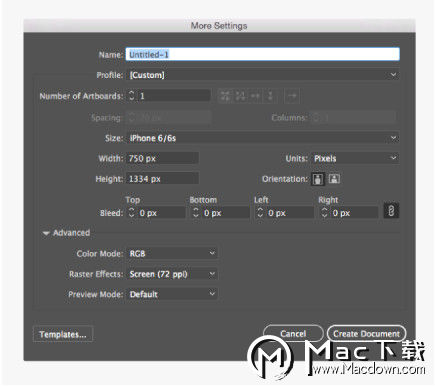Select the portrait orientation icon

[x=318, y=179]
